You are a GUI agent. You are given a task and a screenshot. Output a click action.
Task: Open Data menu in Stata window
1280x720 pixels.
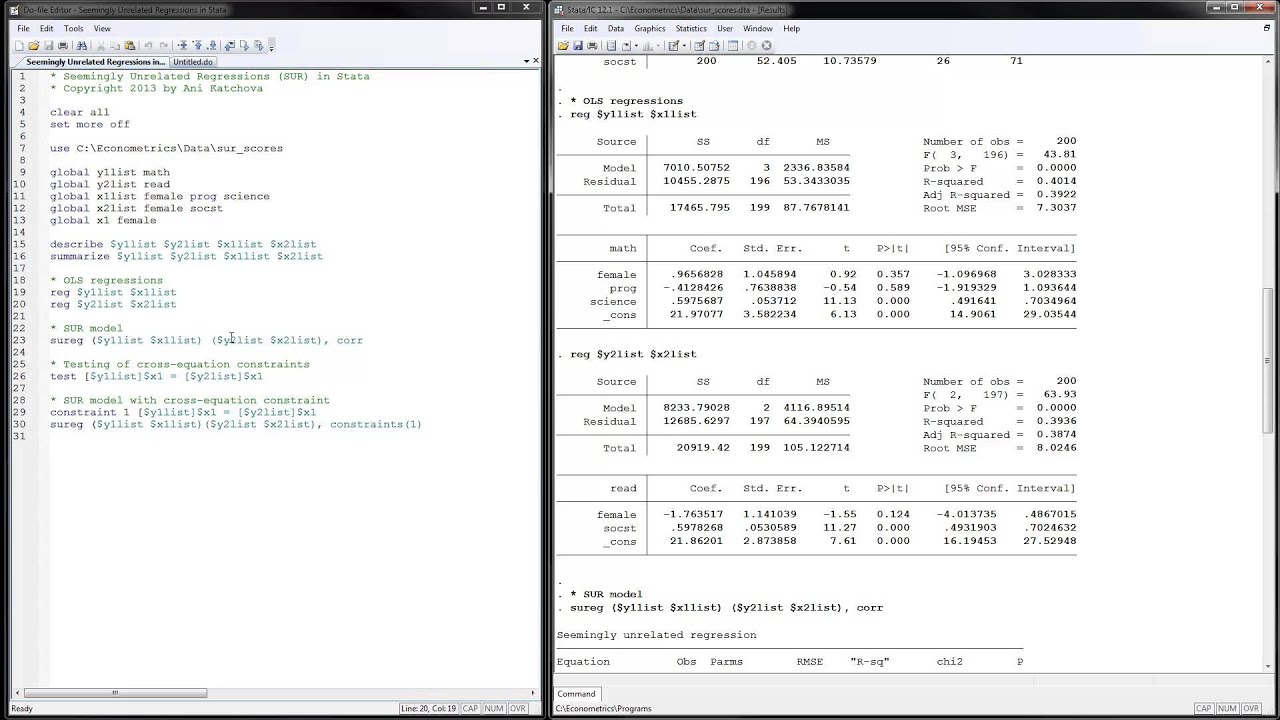[x=616, y=29]
